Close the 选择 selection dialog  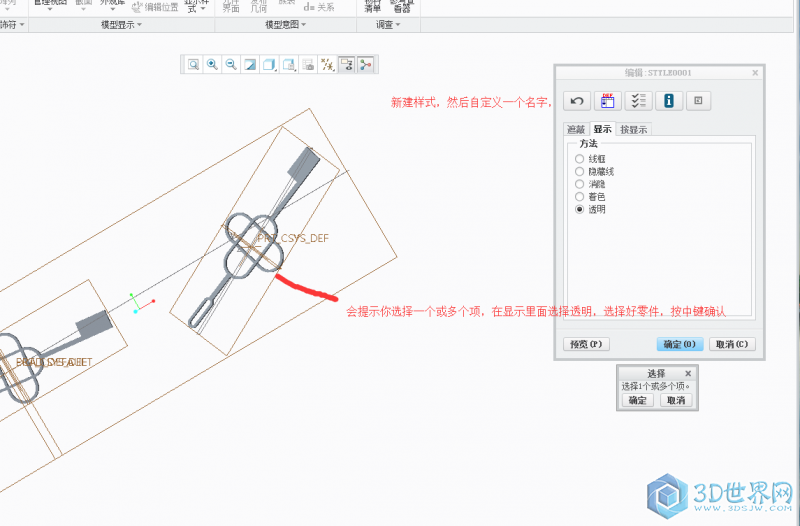click(x=688, y=373)
